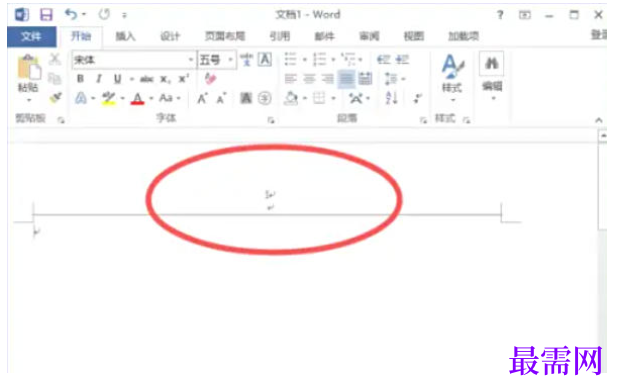Click the show paragraph marks icon
621x392 pixels.
tap(417, 98)
